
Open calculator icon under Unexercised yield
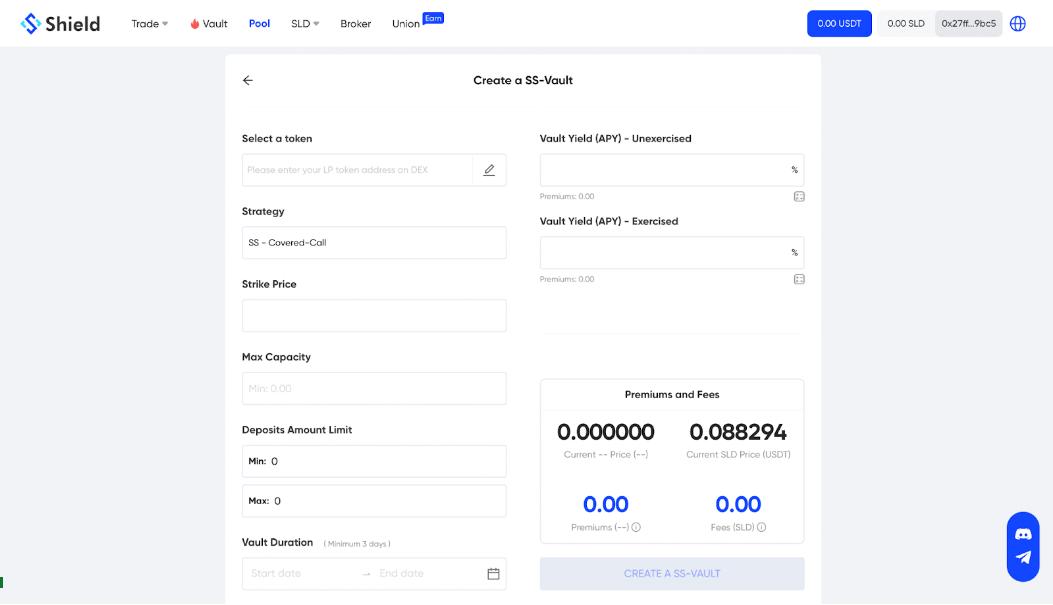[x=799, y=197]
